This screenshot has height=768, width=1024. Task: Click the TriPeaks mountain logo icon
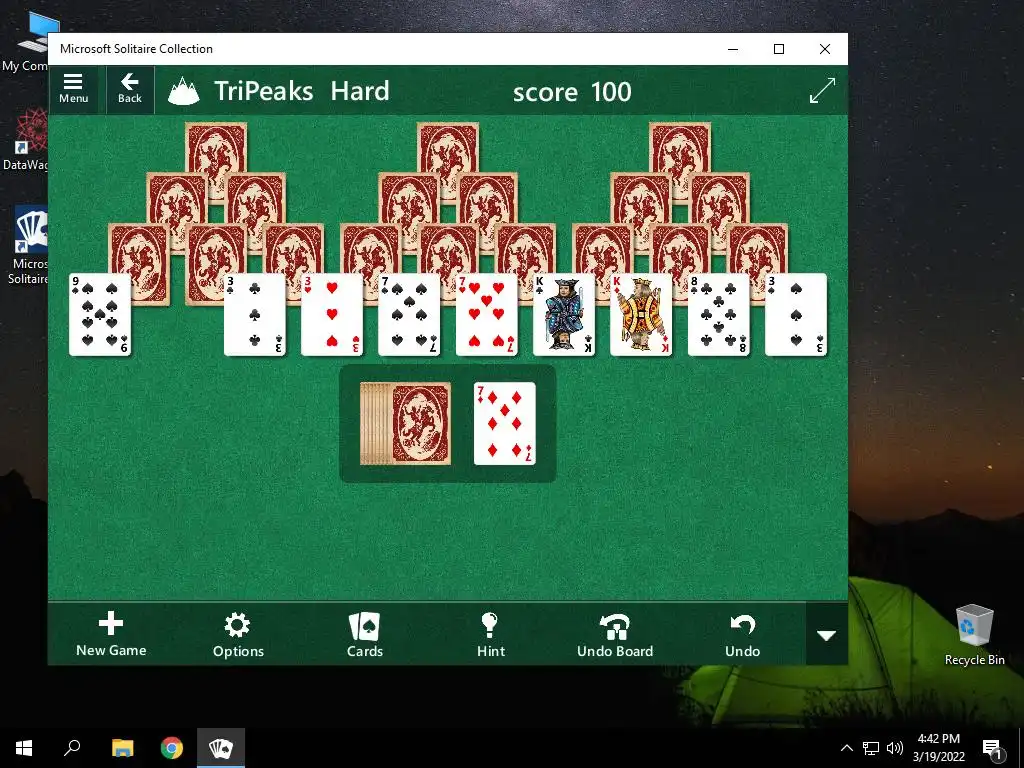pyautogui.click(x=184, y=91)
